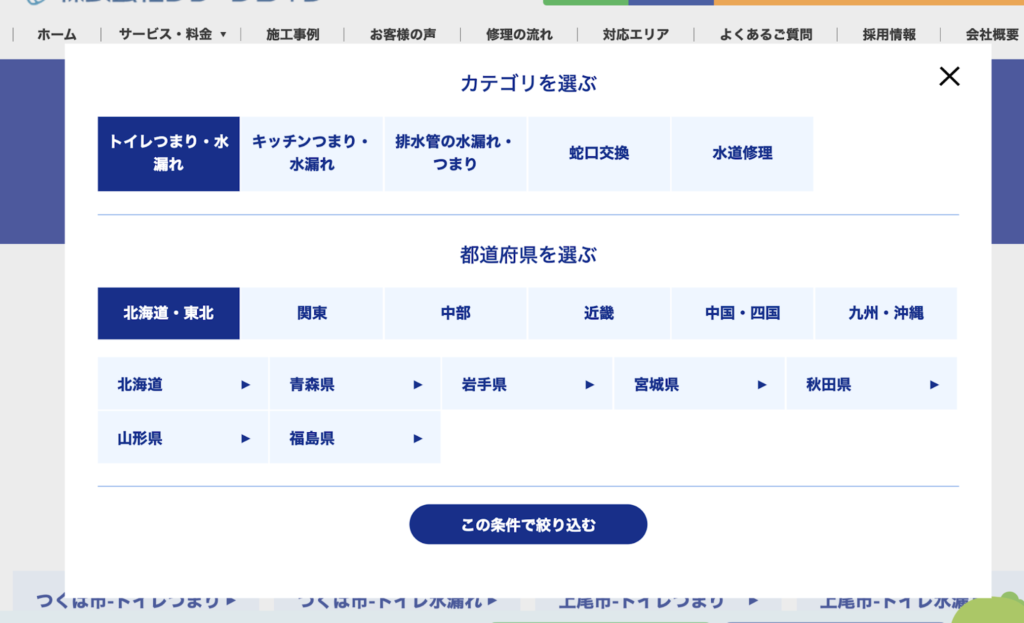Click the arrow icon next to 岩手県
This screenshot has height=623, width=1024.
590,384
